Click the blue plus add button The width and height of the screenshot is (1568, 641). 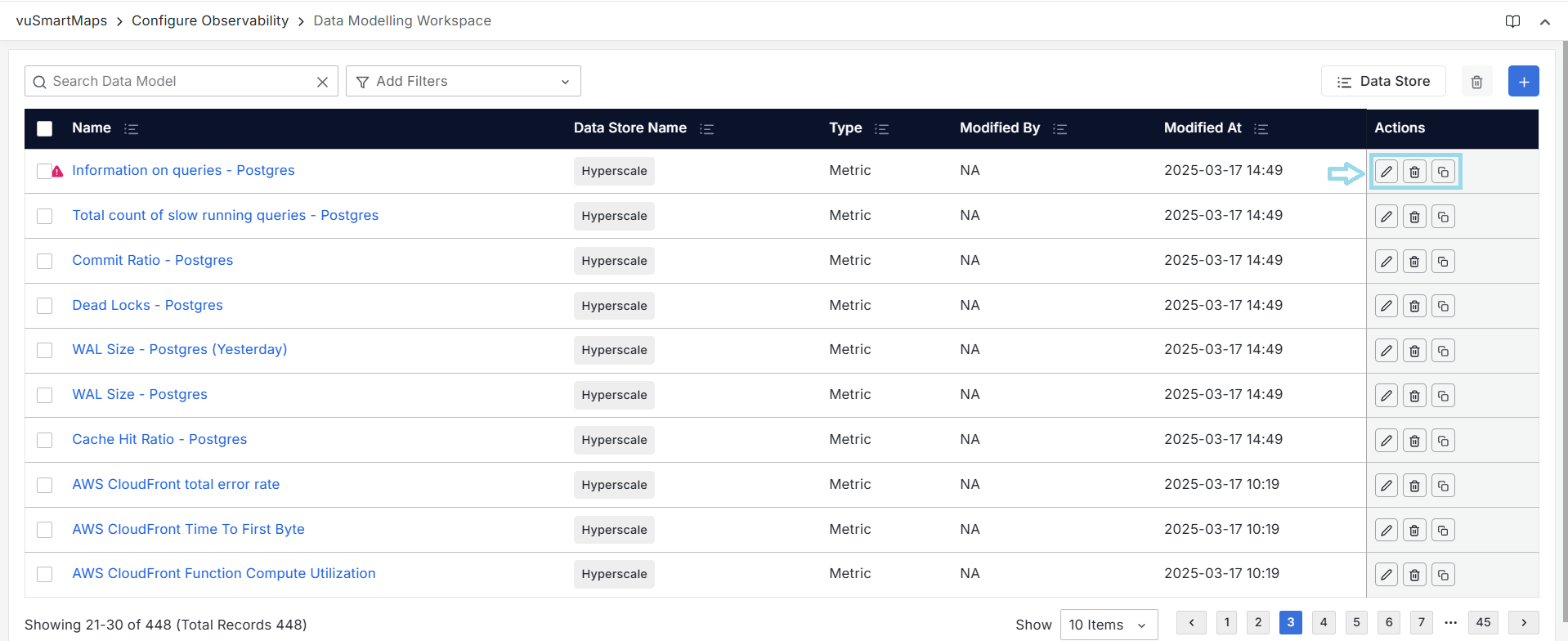(x=1523, y=82)
